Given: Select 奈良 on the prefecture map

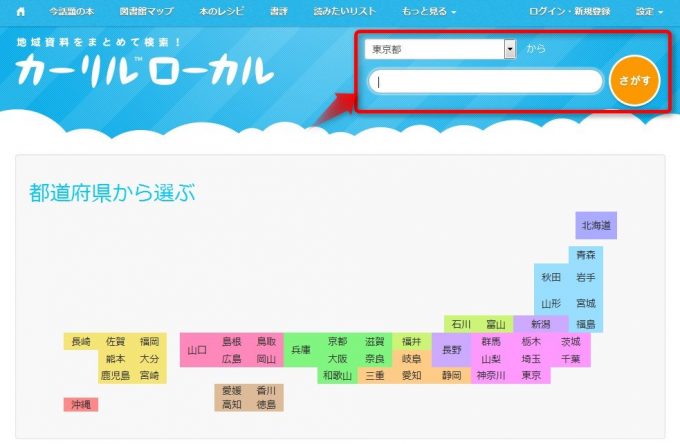Looking at the screenshot, I should coord(375,359).
